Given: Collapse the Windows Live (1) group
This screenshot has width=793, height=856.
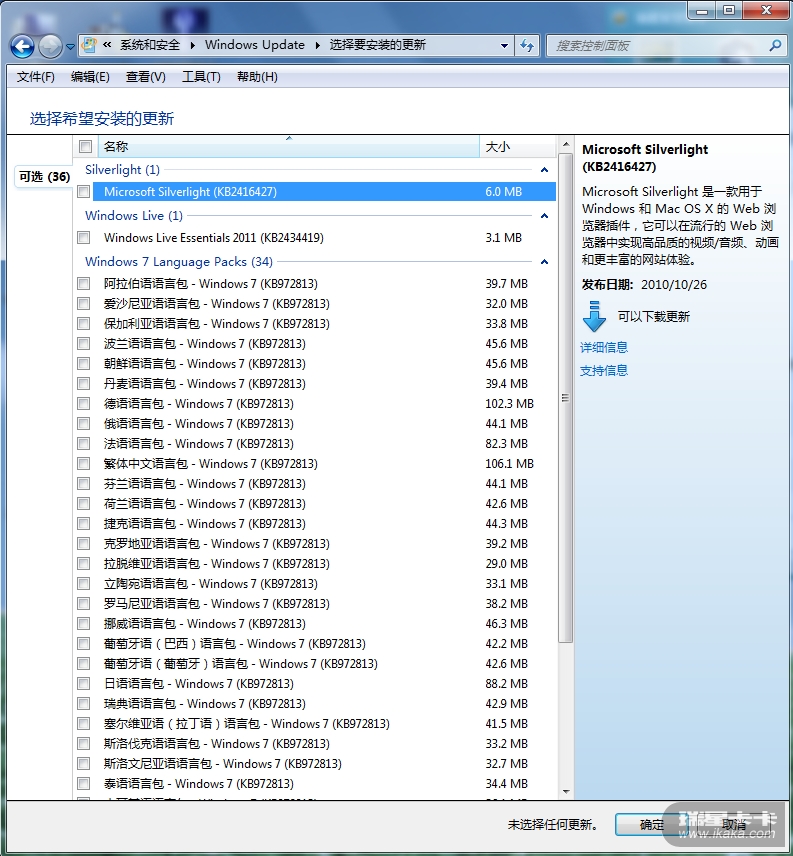Looking at the screenshot, I should pos(544,216).
